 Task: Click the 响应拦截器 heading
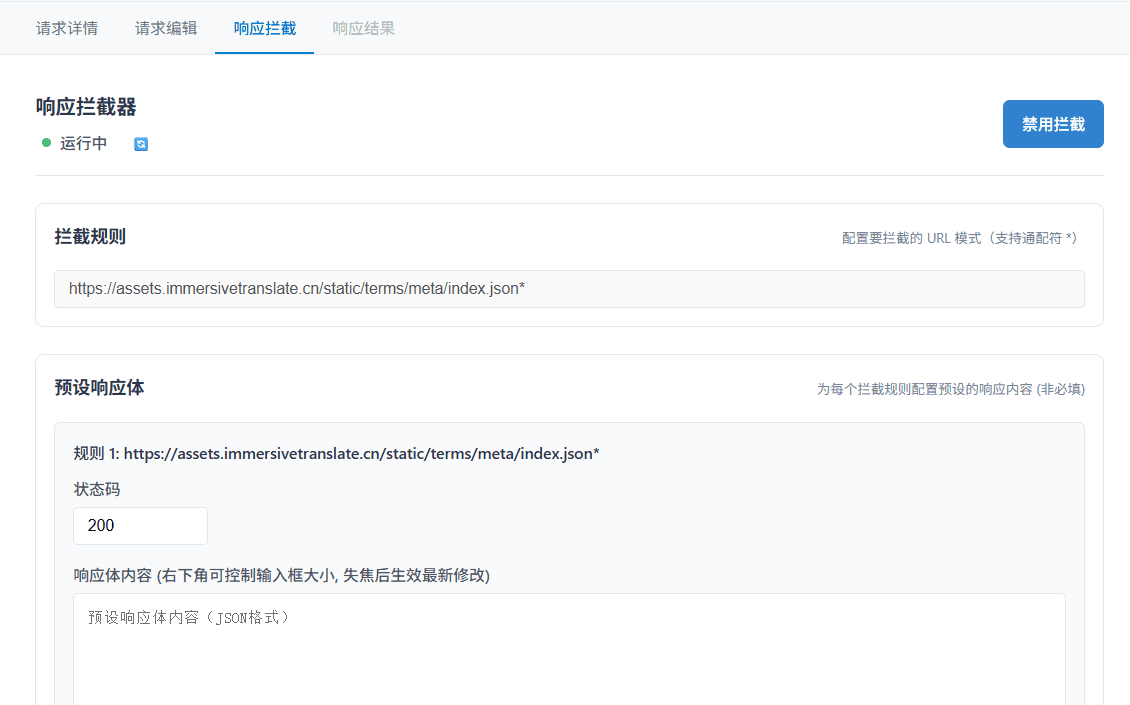pos(86,107)
